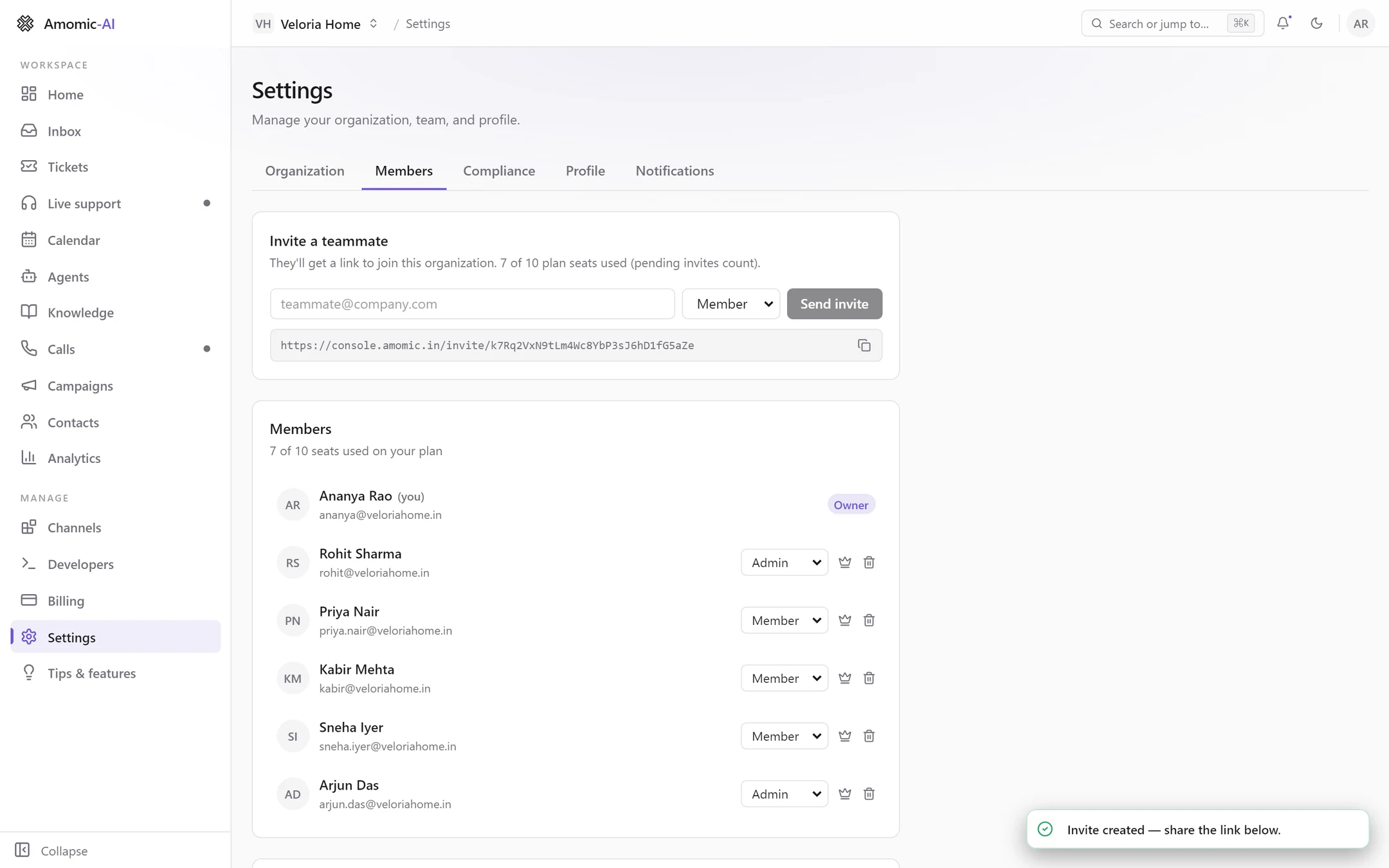Click crown icon for Sneha Iyer
The image size is (1389, 868).
[844, 736]
